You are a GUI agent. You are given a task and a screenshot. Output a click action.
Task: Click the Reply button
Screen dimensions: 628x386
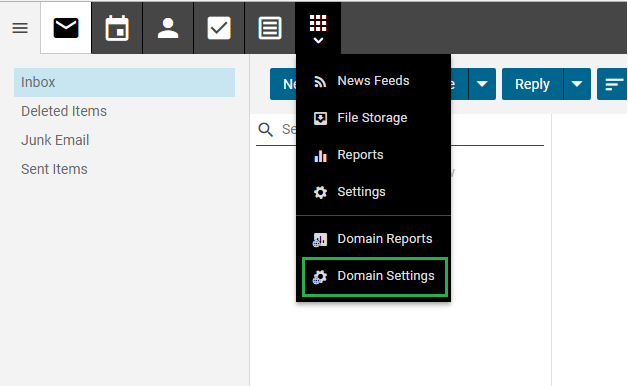(x=532, y=84)
